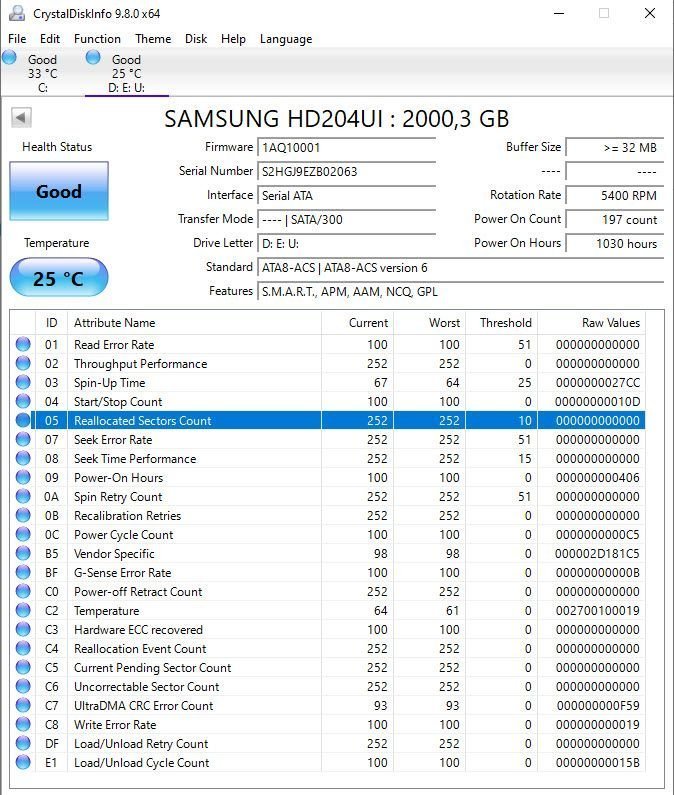
Task: Click the Good health status button
Action: [59, 191]
